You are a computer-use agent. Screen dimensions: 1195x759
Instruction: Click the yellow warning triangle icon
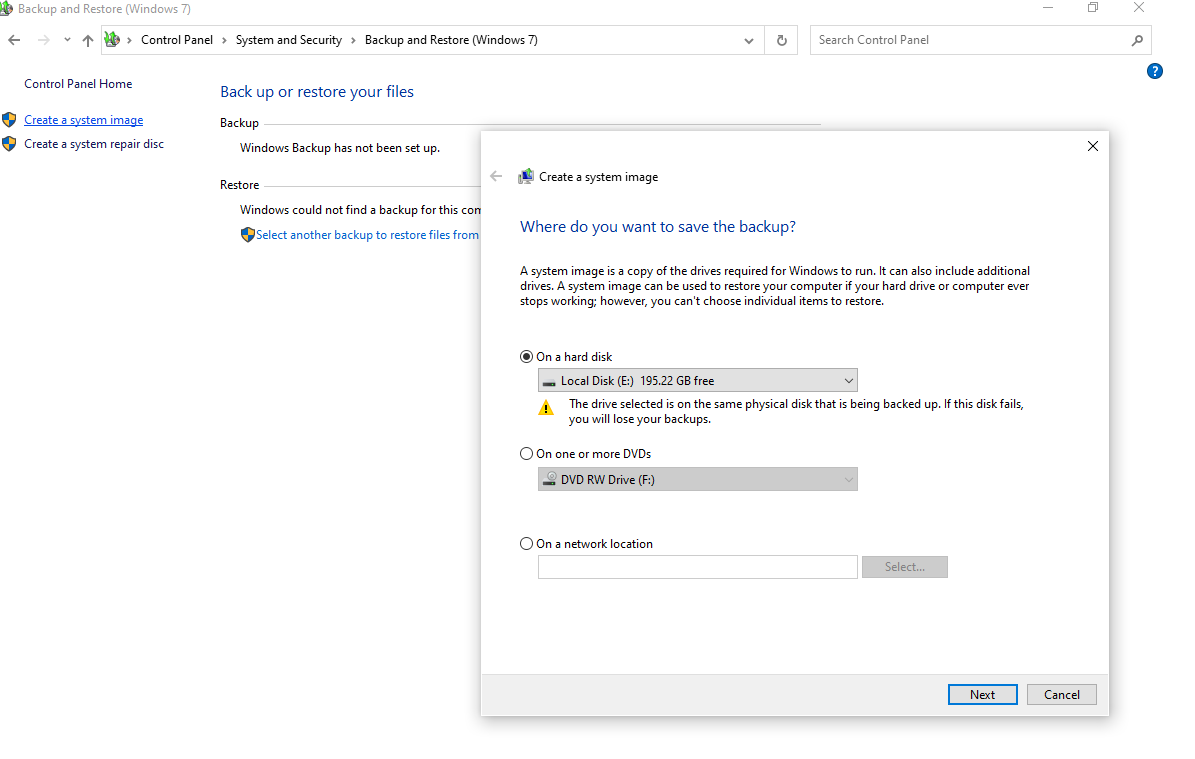pos(546,408)
